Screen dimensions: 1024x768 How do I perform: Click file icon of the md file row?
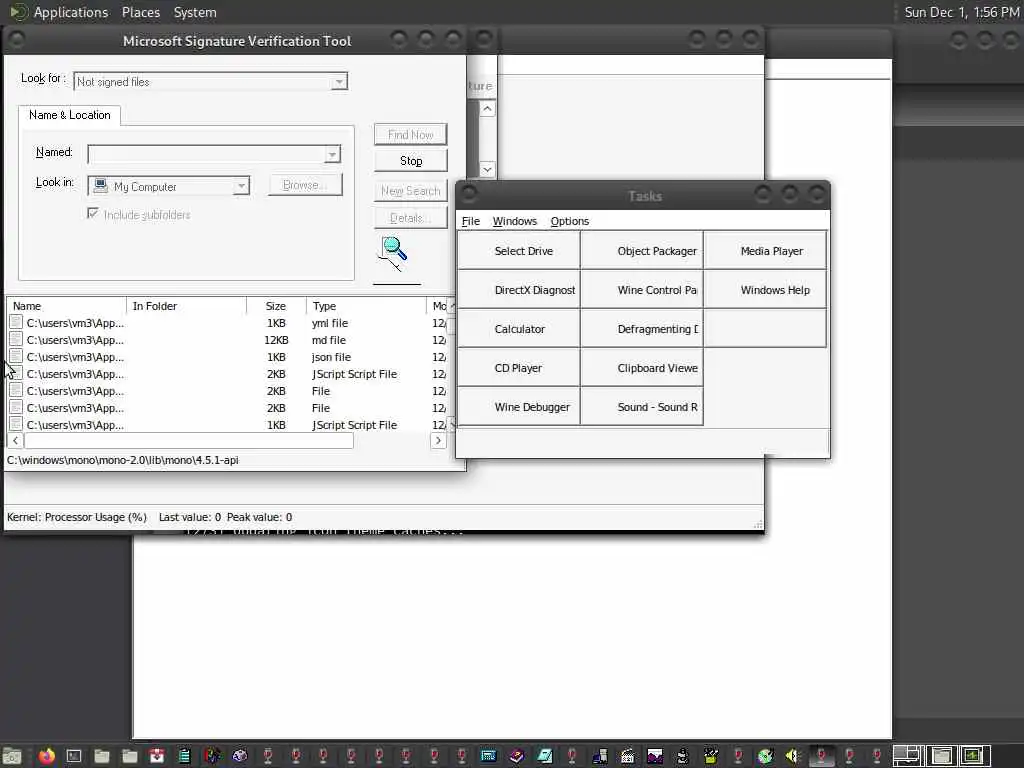[16, 340]
